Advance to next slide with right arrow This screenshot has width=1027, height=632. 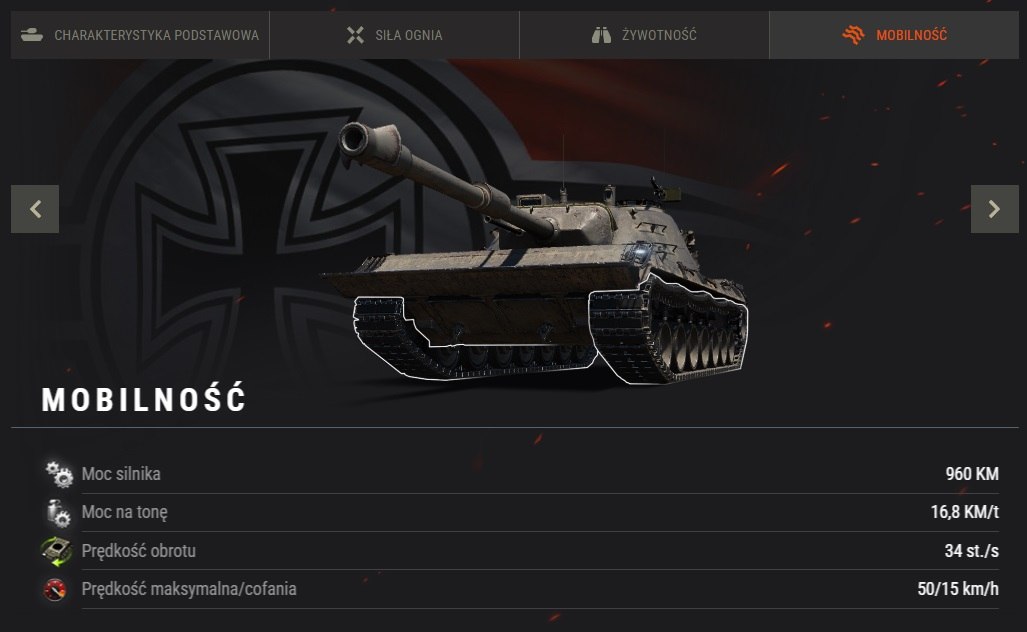pos(994,209)
